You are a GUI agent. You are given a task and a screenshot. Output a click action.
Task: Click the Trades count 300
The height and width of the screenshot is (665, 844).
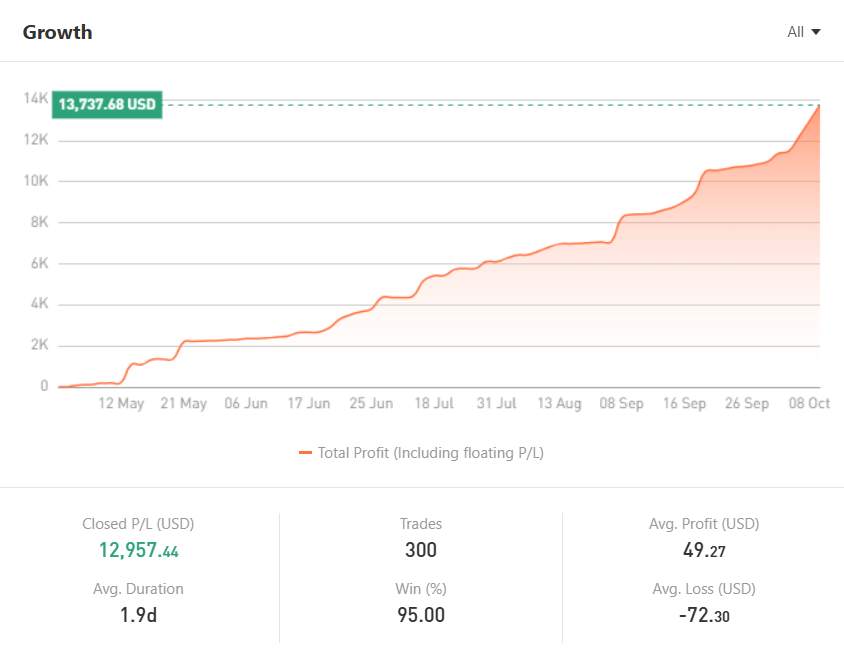421,550
